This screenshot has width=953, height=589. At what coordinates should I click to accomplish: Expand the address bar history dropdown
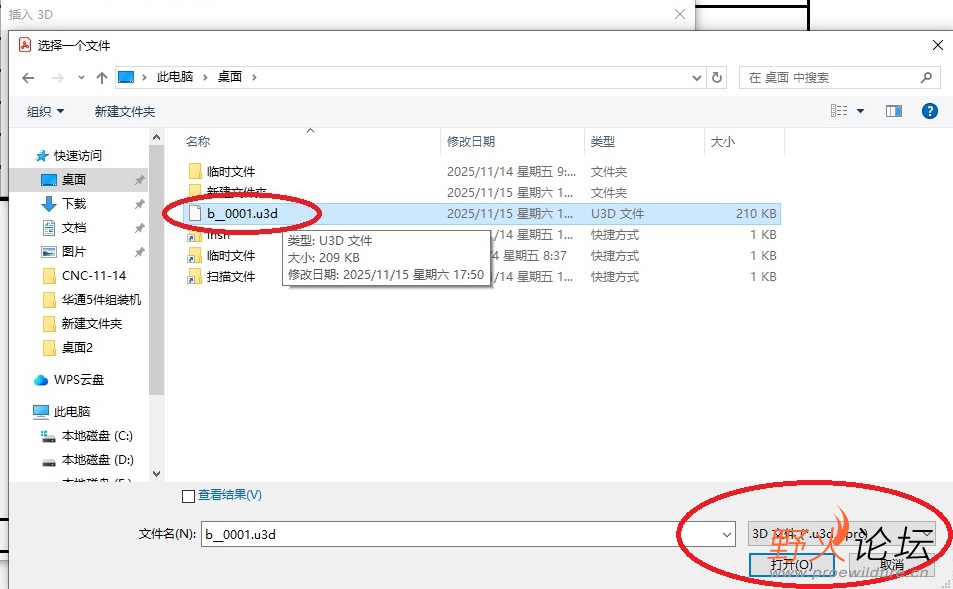coord(696,77)
